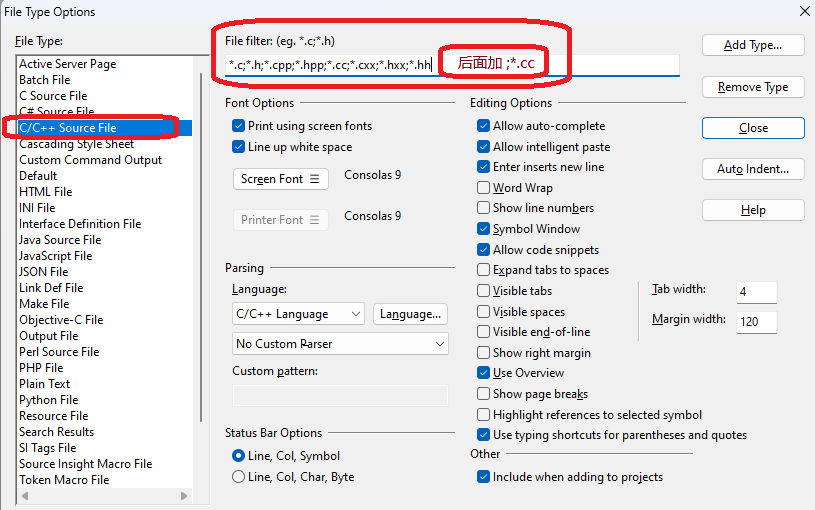Select Line, Col, Char, Byte radio option
This screenshot has width=815, height=510.
tap(239, 477)
